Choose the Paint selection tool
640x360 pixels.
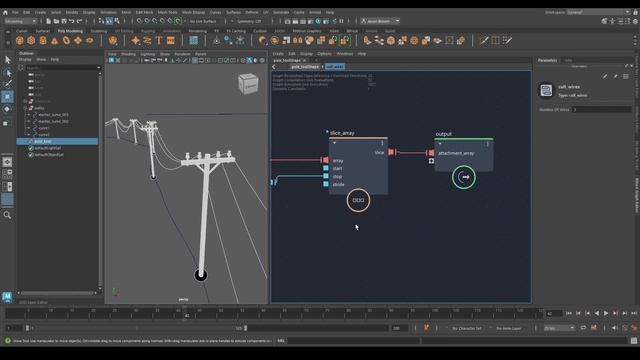[7, 84]
